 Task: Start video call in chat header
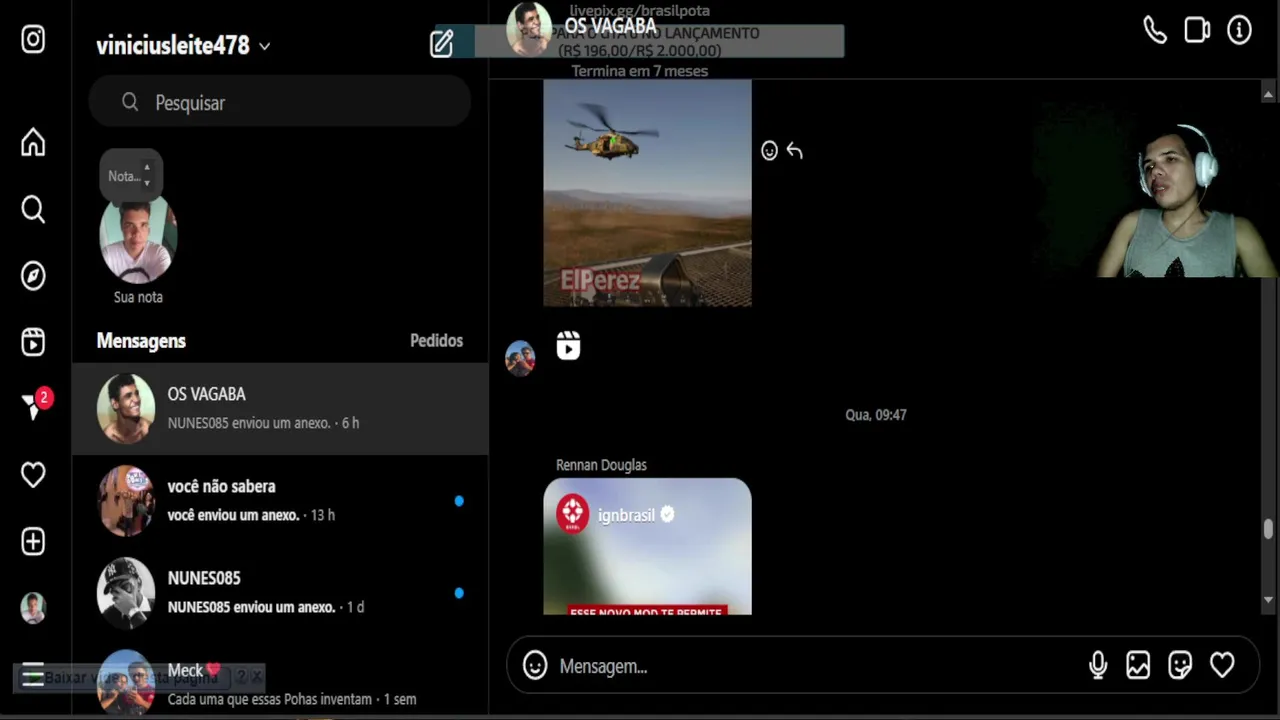click(x=1197, y=30)
